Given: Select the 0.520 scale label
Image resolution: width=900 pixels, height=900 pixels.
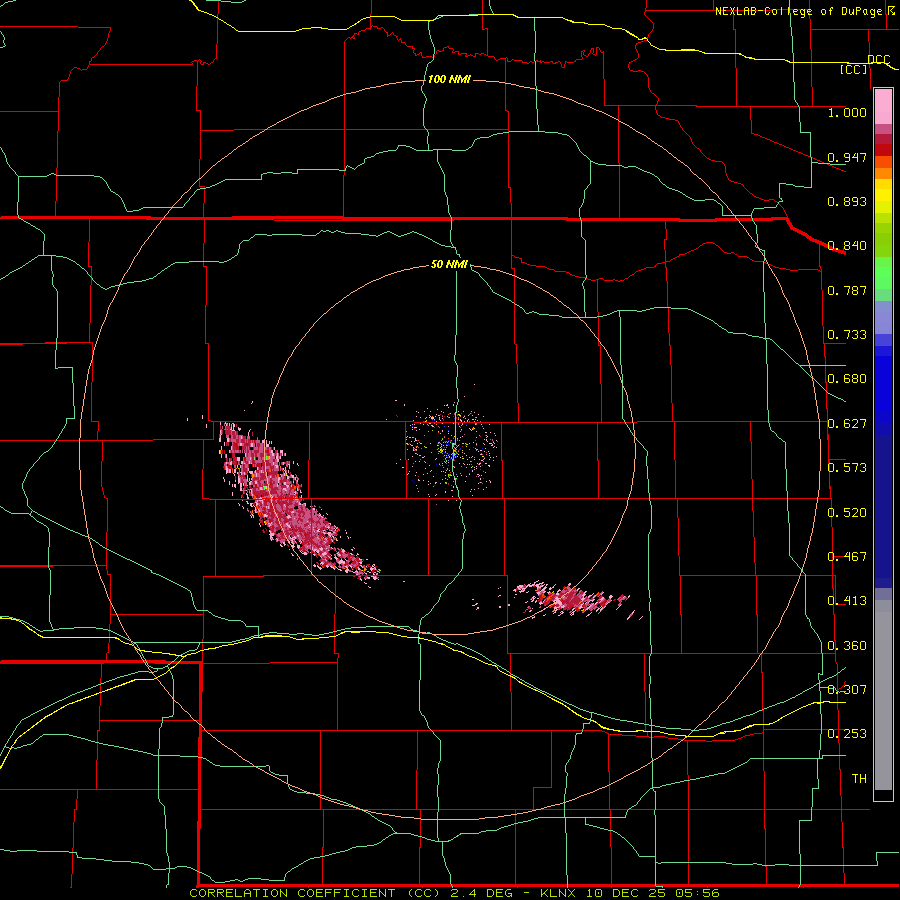Looking at the screenshot, I should click(847, 513).
